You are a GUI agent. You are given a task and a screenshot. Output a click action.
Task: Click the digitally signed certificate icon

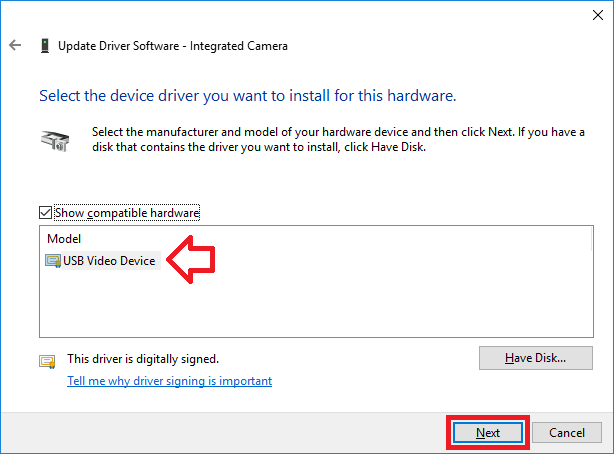coord(47,361)
